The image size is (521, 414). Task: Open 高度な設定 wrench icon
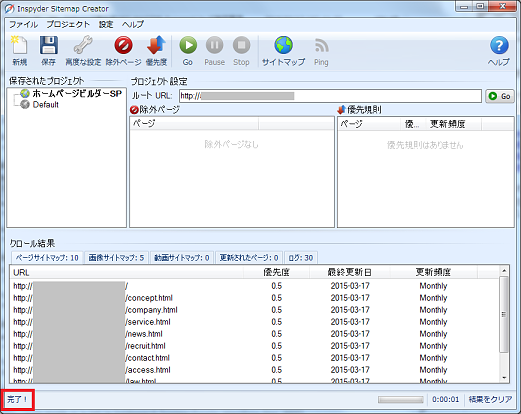tap(83, 51)
